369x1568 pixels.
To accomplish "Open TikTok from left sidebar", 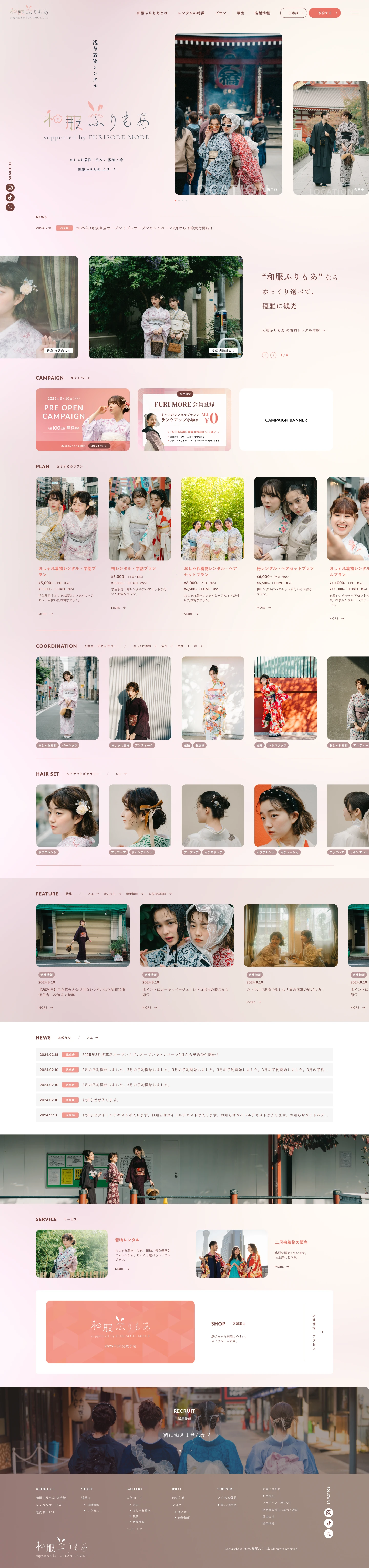I will click(x=10, y=198).
